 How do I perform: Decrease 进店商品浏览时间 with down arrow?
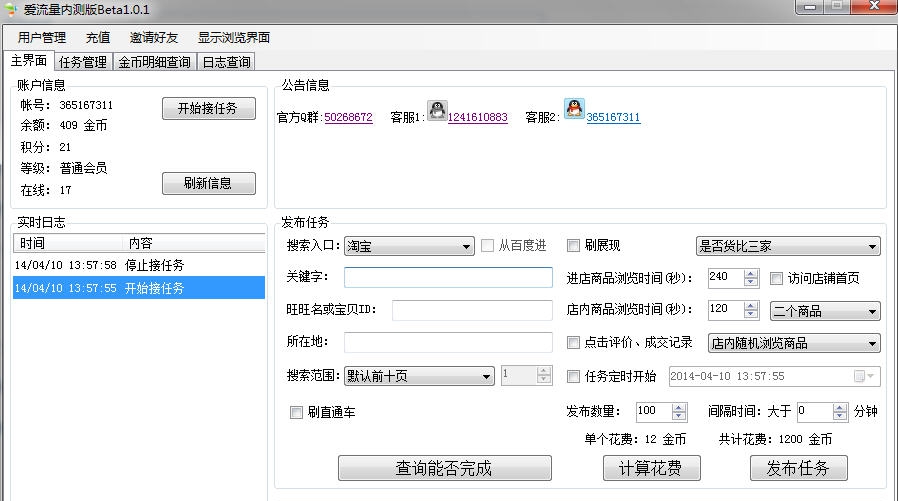point(751,282)
